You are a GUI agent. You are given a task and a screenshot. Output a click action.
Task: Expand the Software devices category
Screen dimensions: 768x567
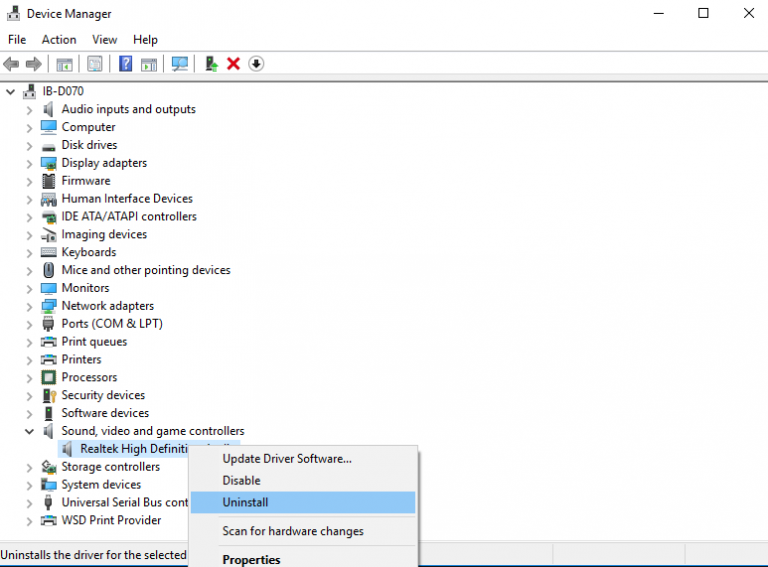tap(29, 414)
